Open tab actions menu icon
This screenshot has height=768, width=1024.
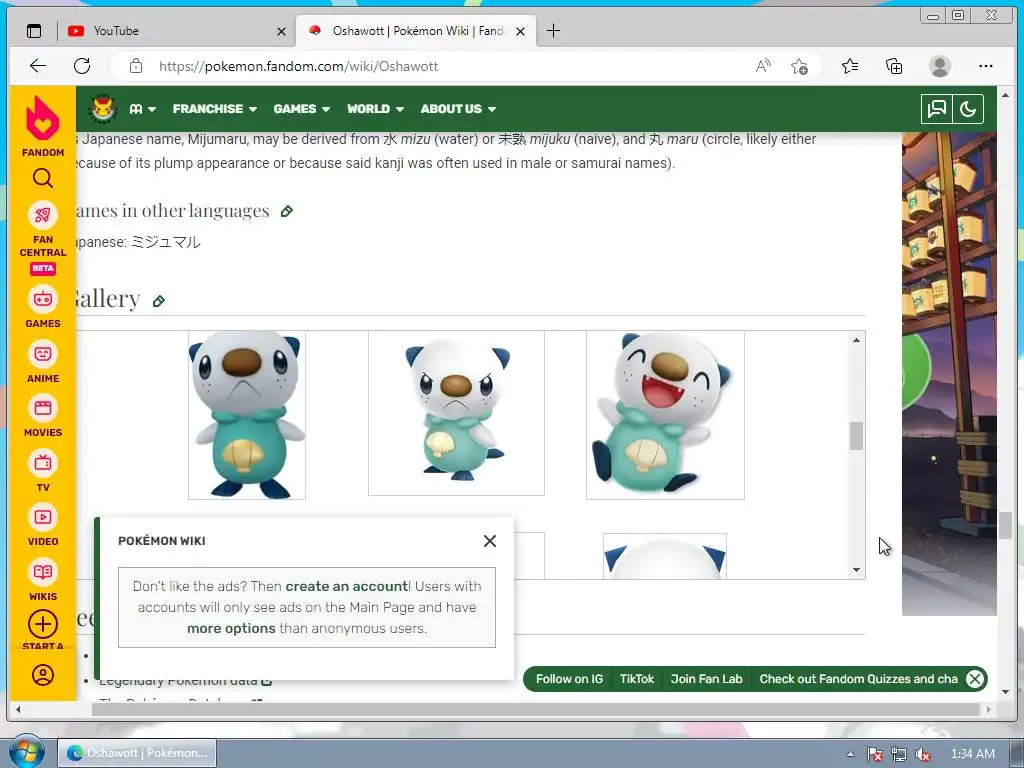[34, 31]
